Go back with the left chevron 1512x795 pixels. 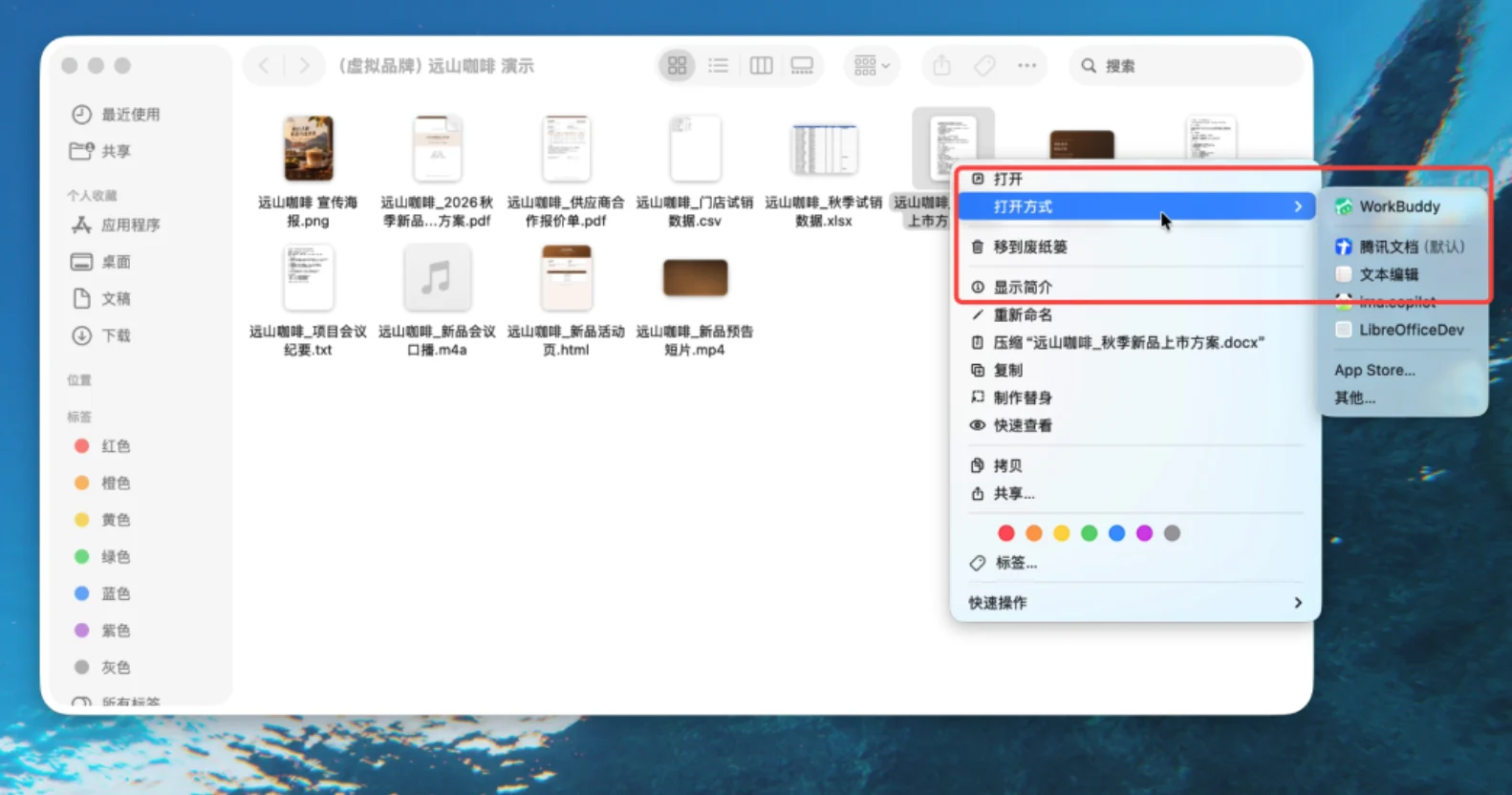[x=264, y=66]
